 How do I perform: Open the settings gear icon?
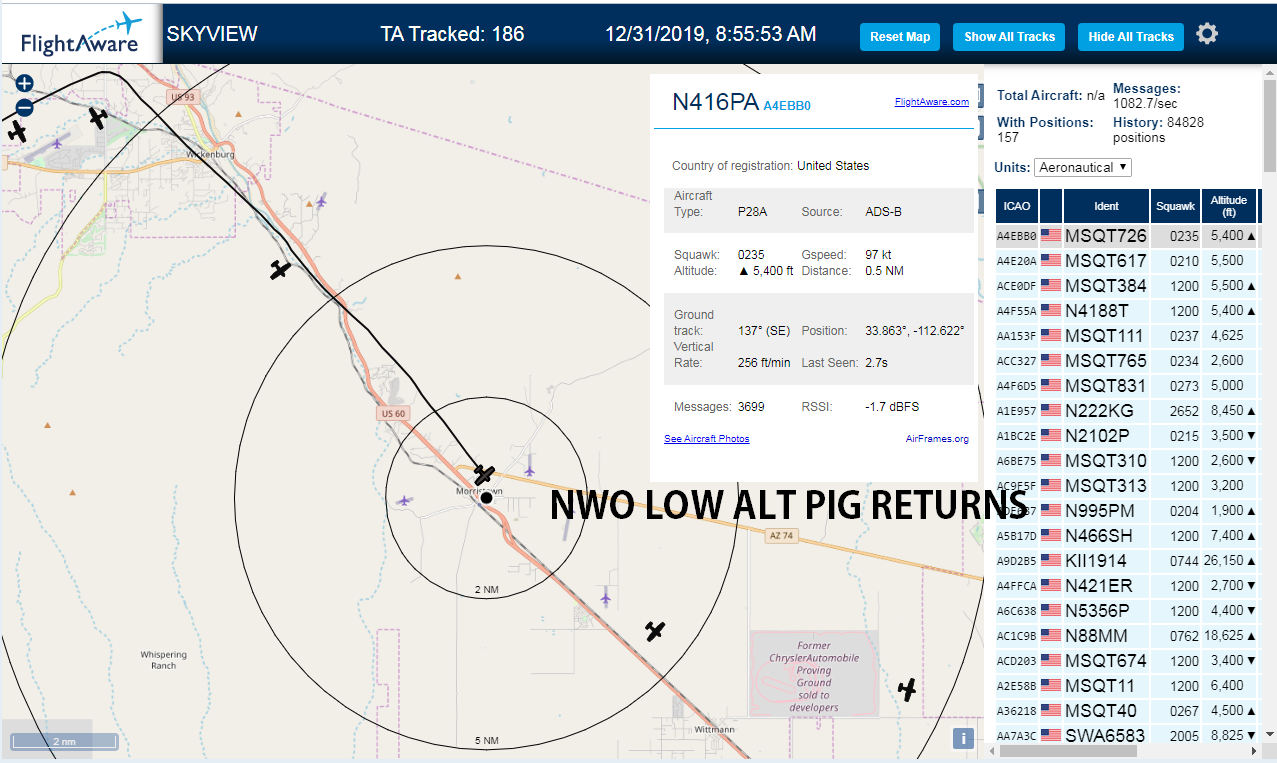point(1207,34)
